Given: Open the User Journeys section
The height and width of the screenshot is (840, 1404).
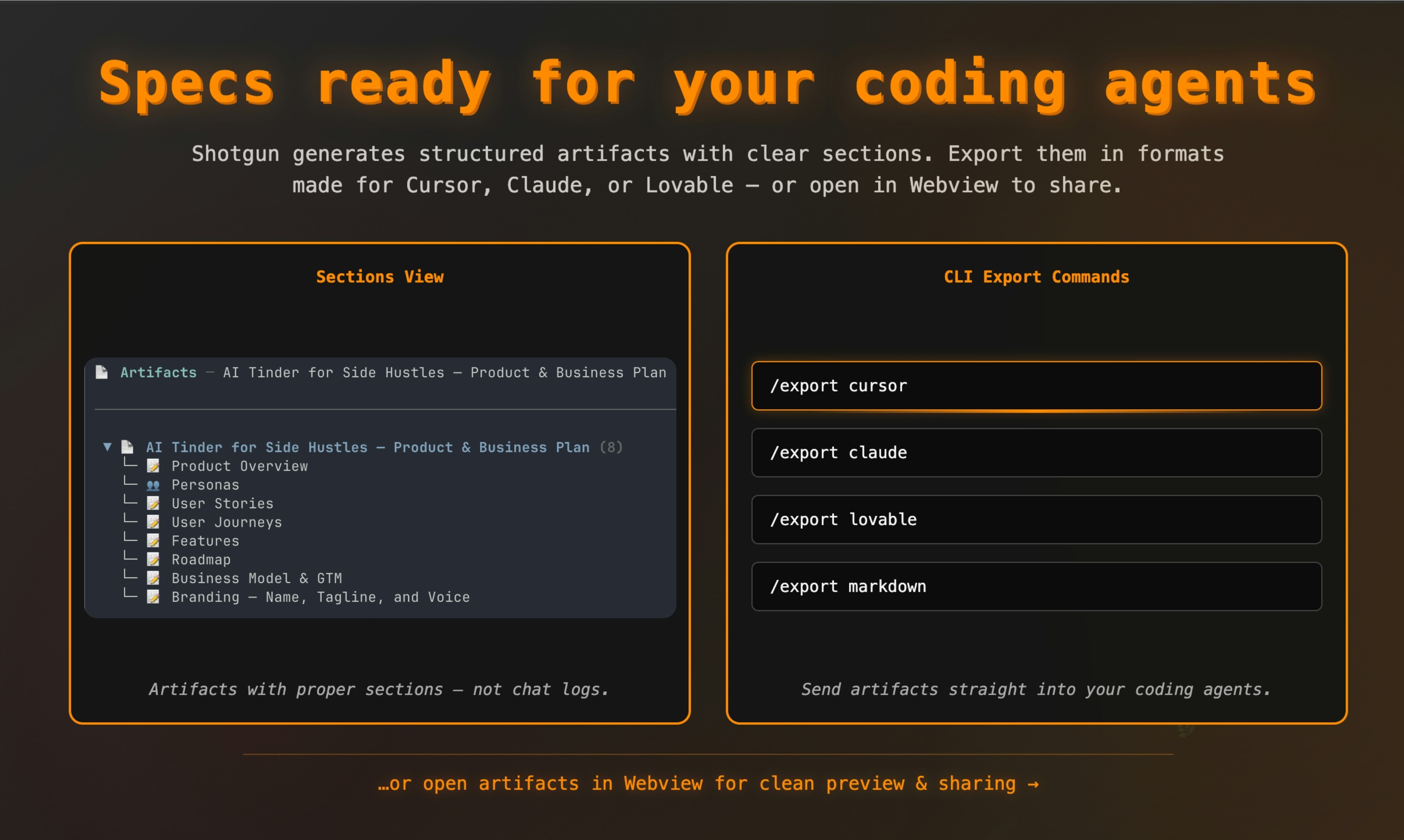Looking at the screenshot, I should (226, 522).
